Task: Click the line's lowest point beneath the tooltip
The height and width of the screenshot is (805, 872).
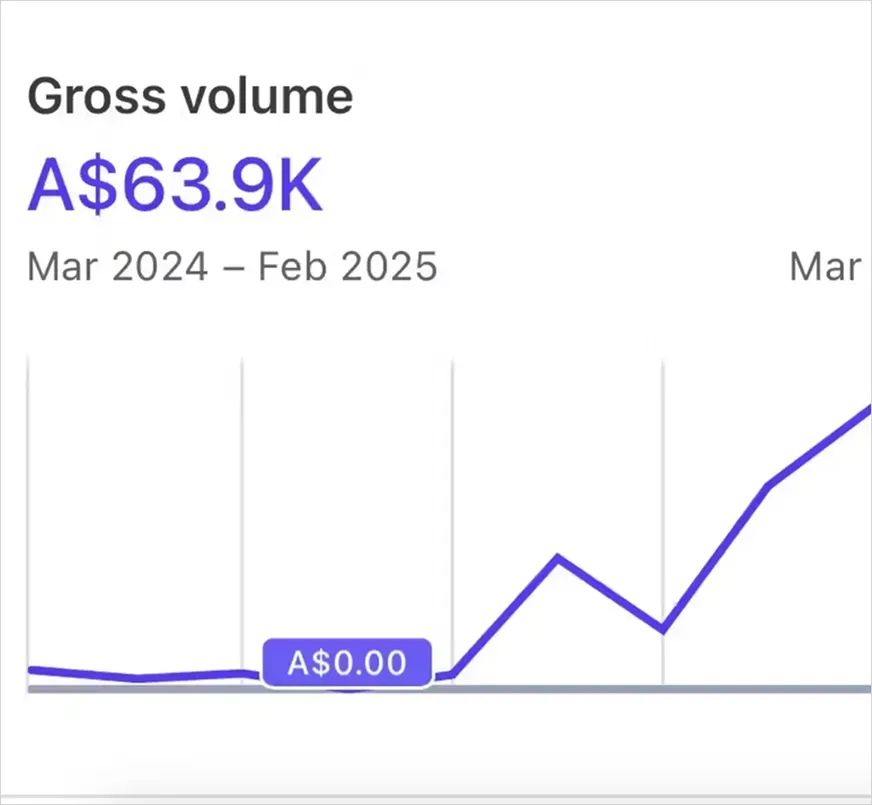Action: tap(348, 690)
